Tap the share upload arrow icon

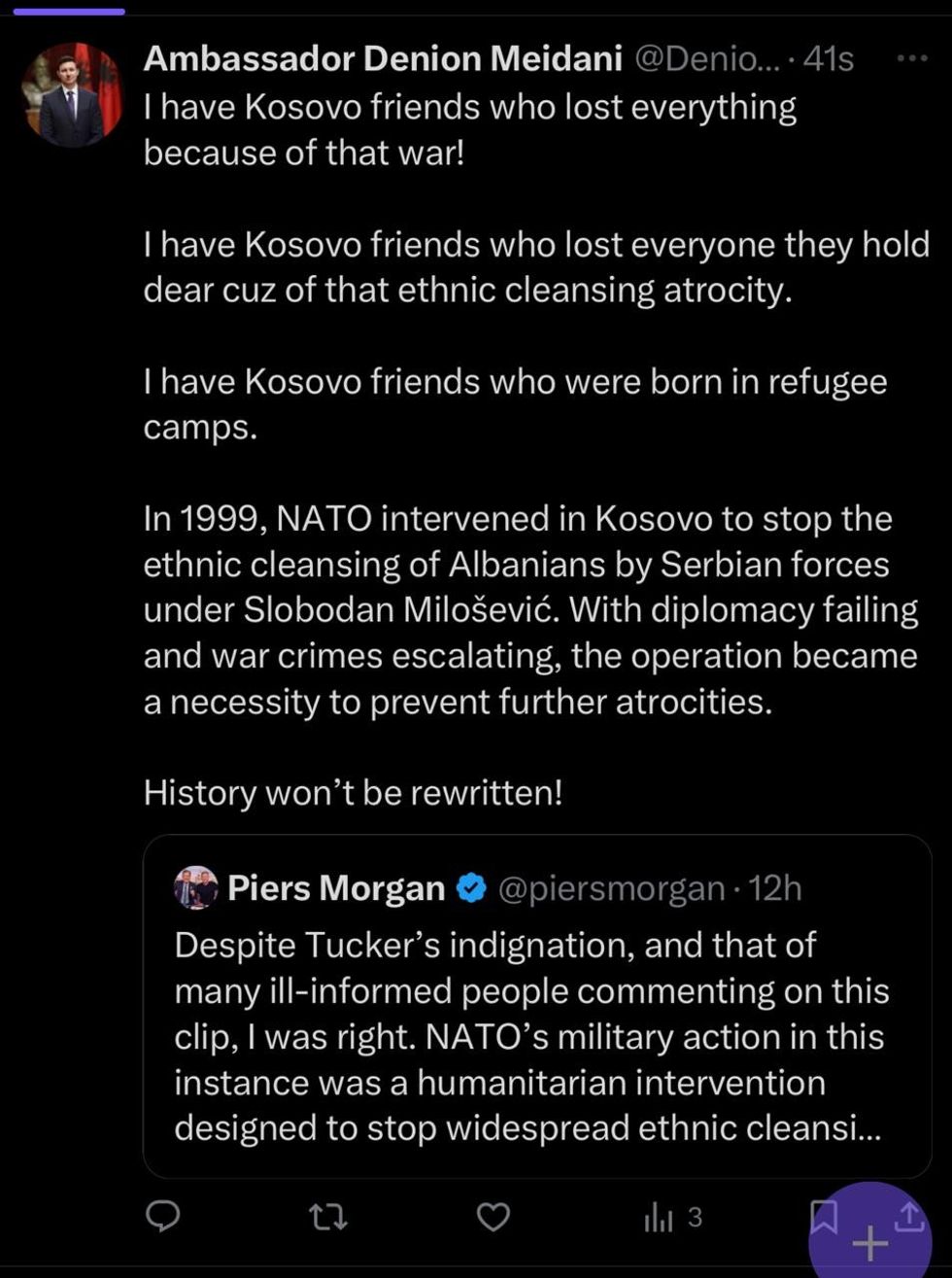tap(909, 1212)
